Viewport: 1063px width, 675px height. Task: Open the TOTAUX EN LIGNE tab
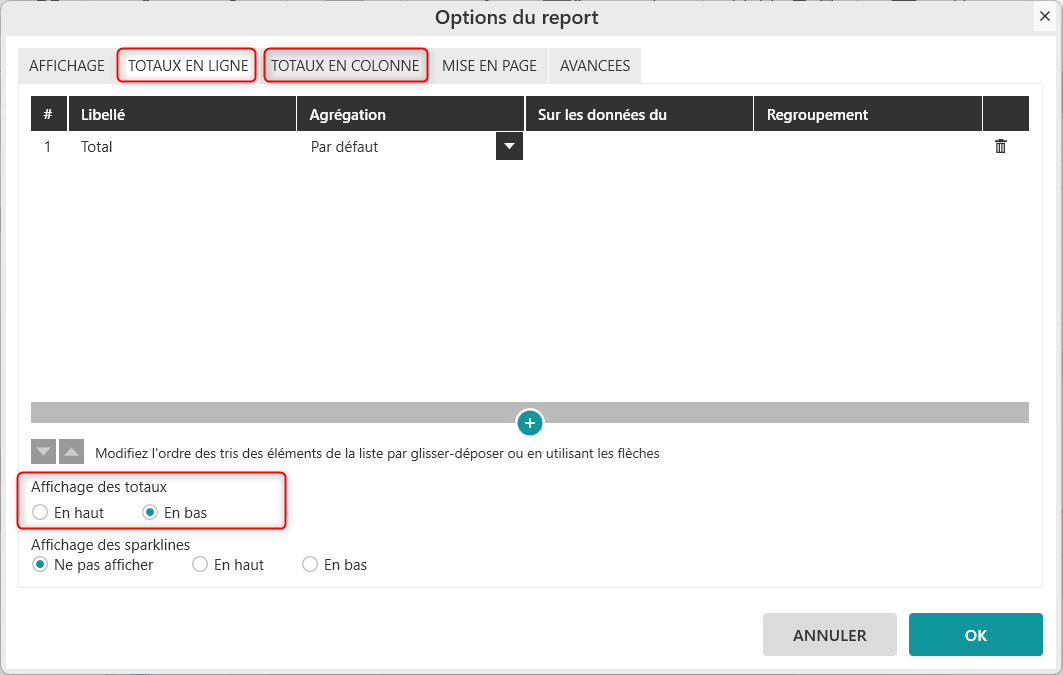click(188, 66)
